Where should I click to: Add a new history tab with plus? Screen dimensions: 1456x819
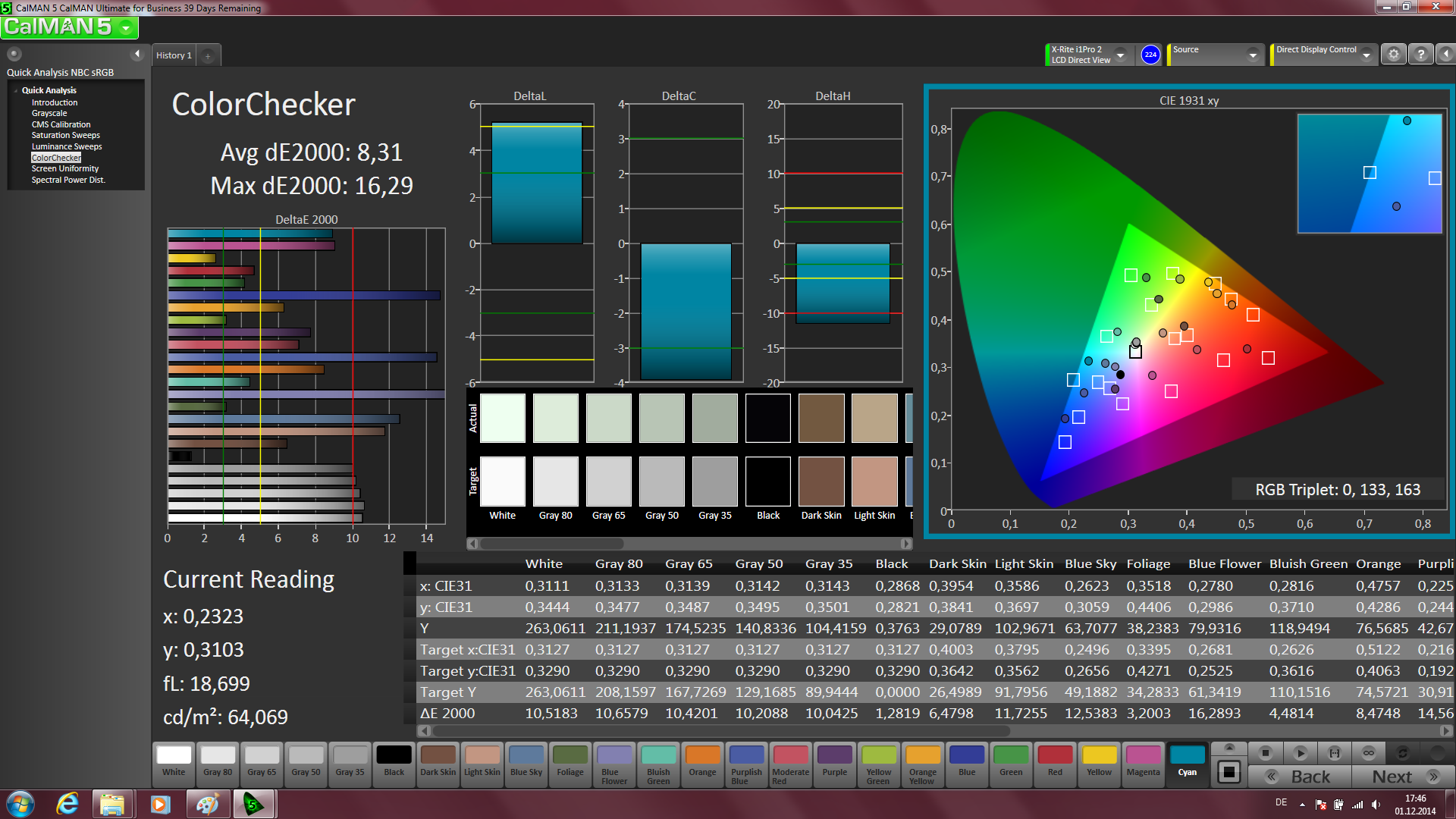tap(208, 55)
